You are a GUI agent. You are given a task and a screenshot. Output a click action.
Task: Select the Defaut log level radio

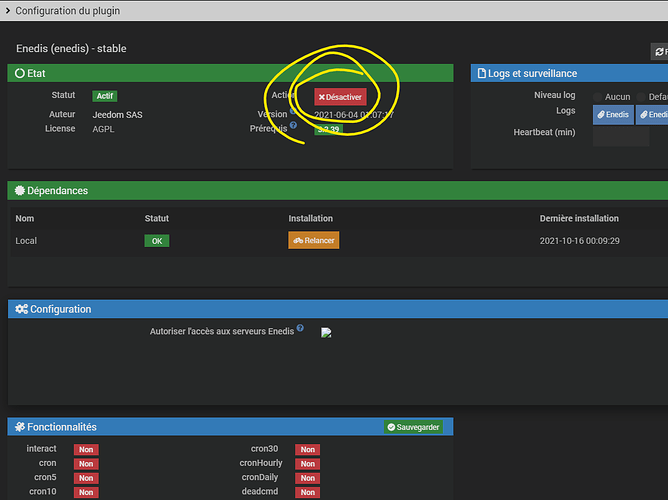(641, 97)
